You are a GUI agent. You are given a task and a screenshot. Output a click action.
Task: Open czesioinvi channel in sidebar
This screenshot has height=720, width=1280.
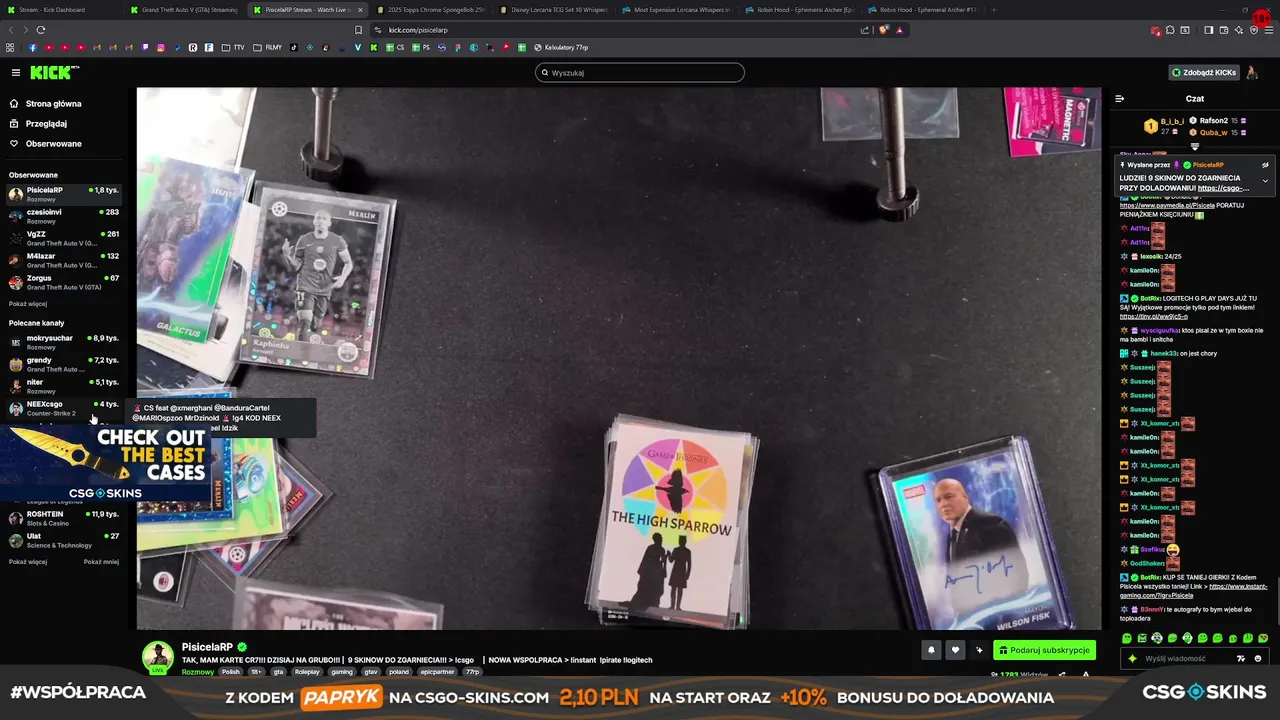(64, 216)
